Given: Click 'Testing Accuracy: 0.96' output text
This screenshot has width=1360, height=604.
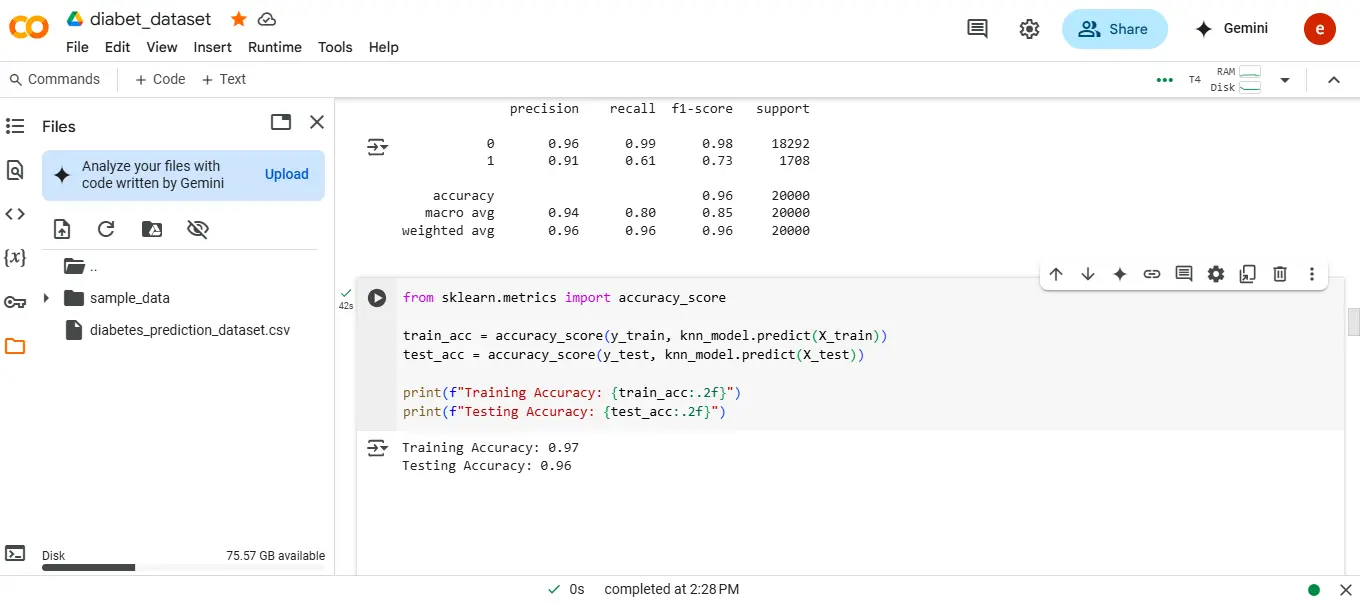Looking at the screenshot, I should pos(487,466).
